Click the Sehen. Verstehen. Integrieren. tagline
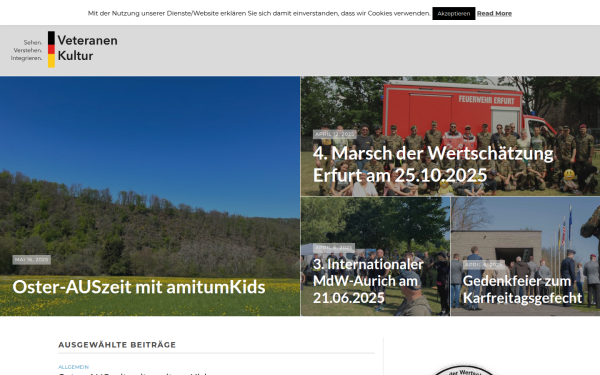 click(x=26, y=50)
